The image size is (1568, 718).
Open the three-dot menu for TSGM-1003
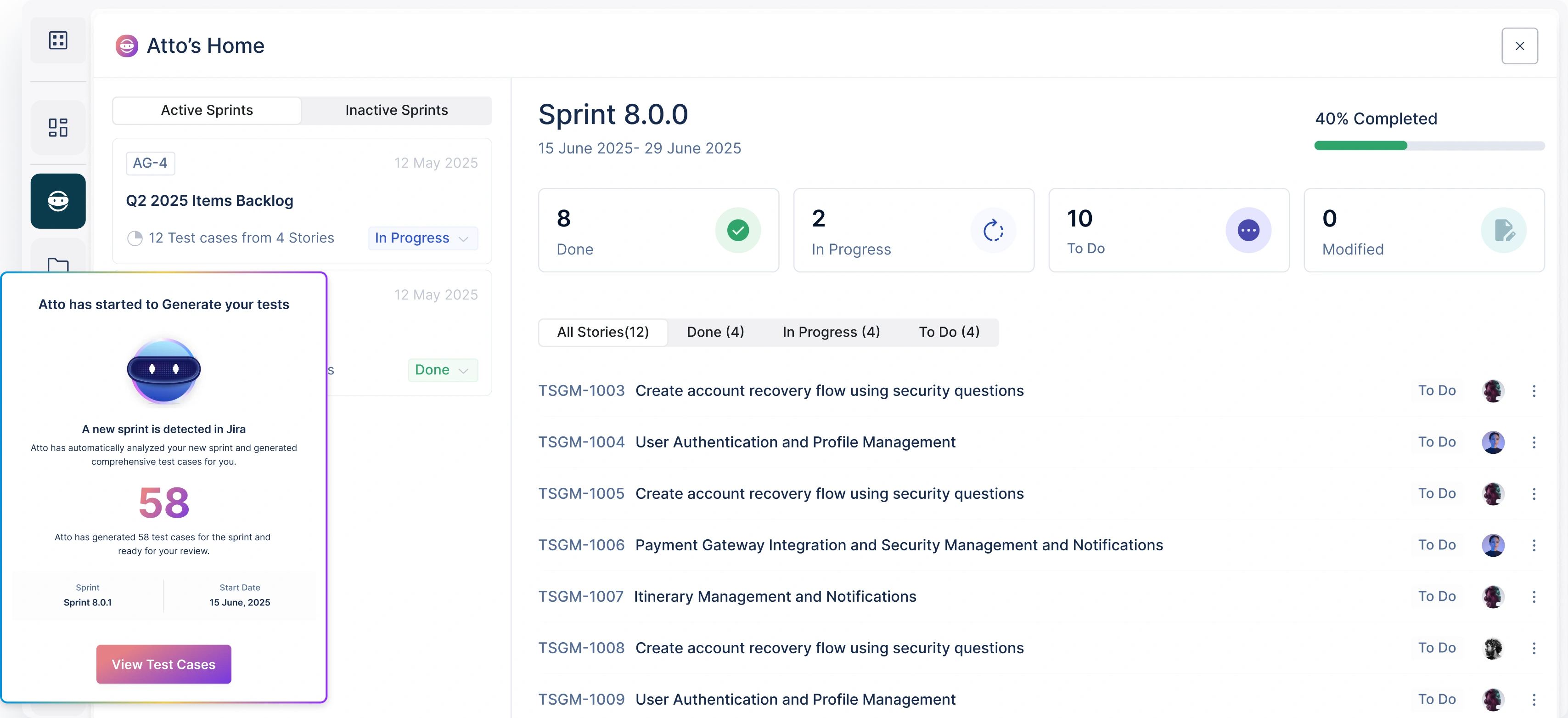pos(1534,390)
